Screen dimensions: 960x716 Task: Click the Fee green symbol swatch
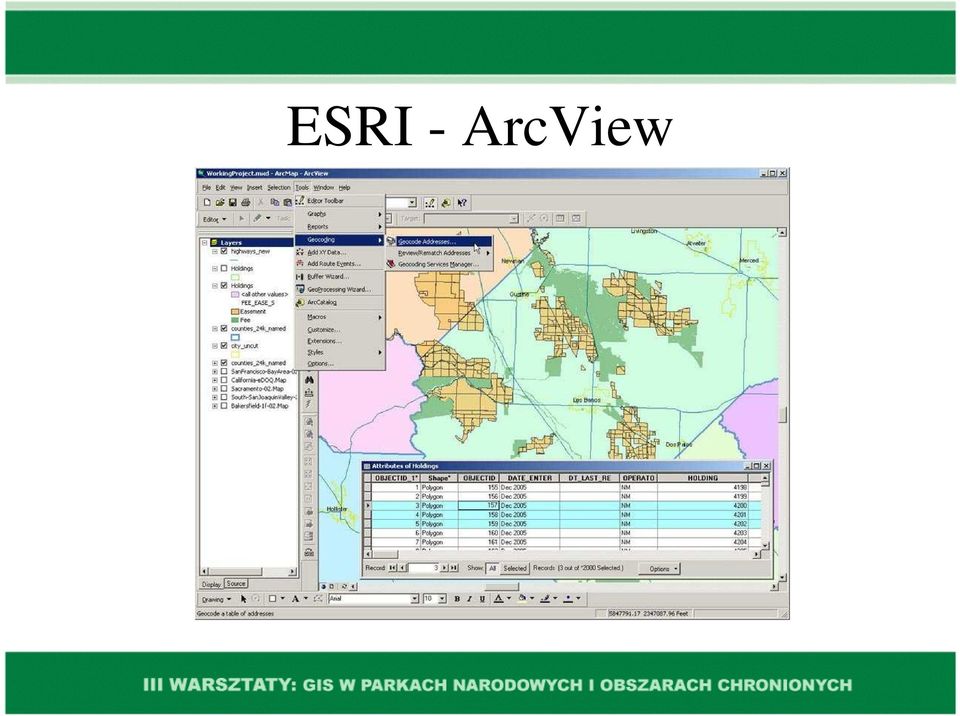[235, 320]
